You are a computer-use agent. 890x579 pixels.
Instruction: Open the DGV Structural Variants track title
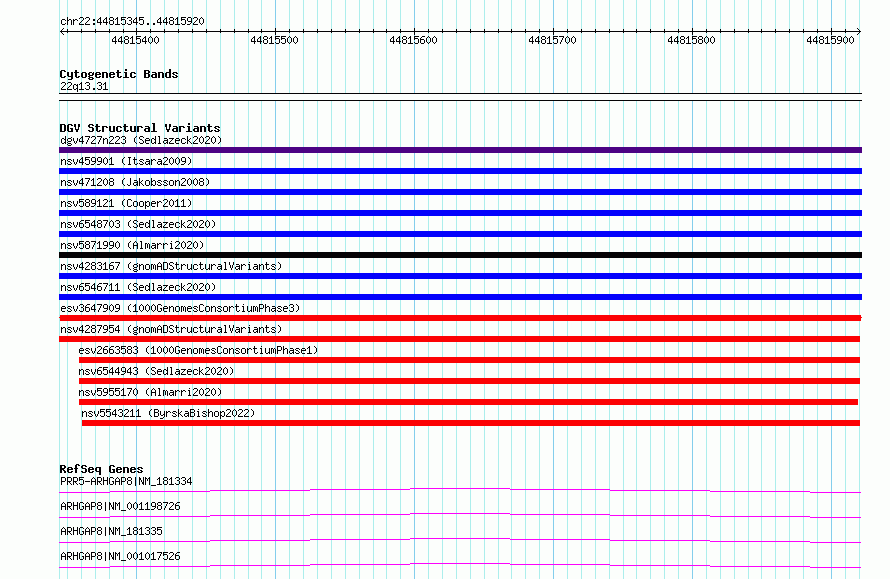140,128
